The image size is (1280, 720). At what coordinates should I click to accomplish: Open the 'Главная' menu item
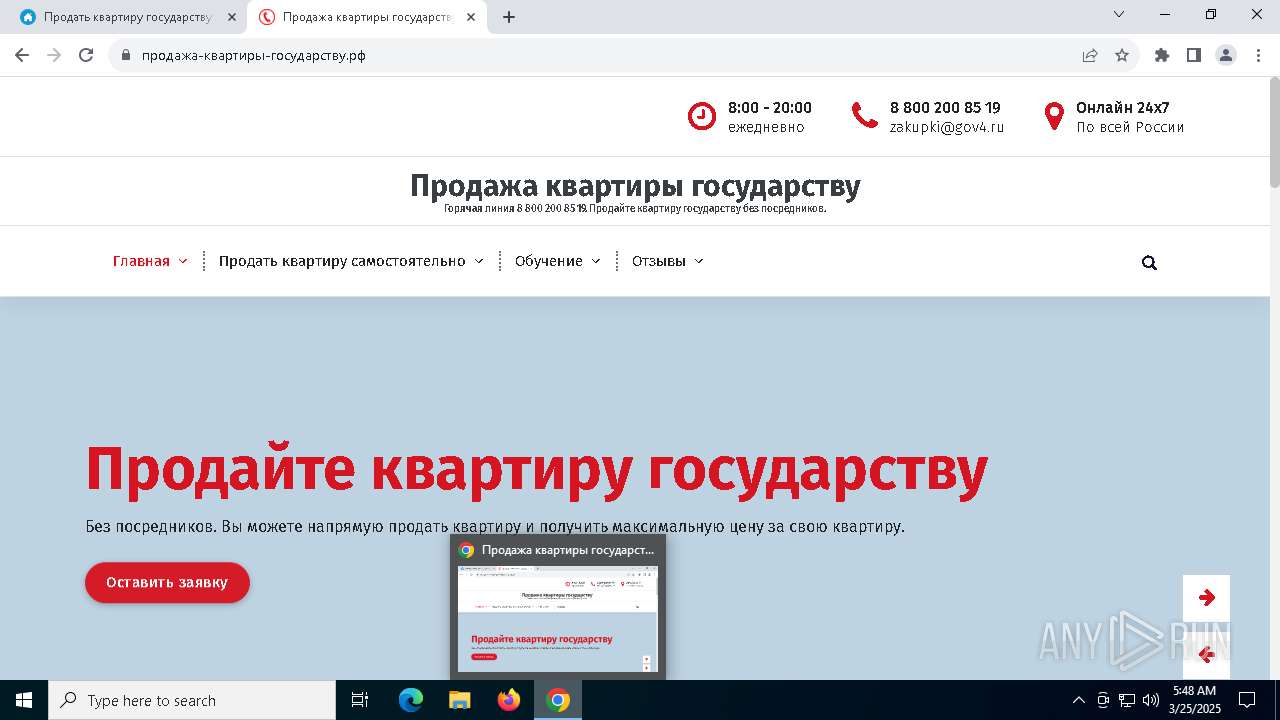(141, 261)
